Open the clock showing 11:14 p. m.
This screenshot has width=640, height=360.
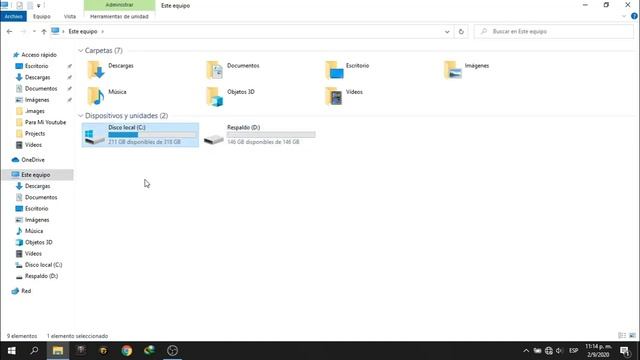(x=598, y=351)
